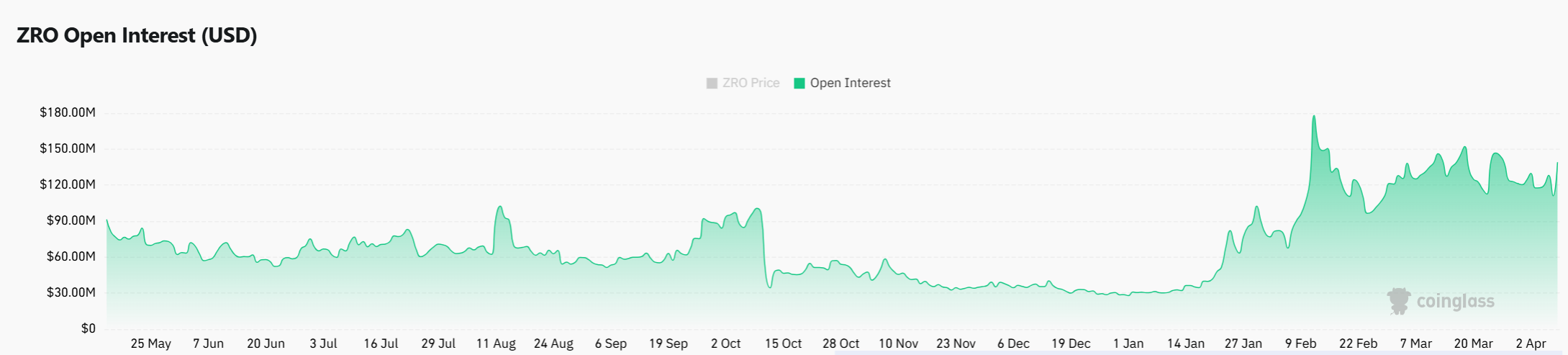Viewport: 1568px width, 355px height.
Task: Click the $0 y-axis label
Action: click(x=88, y=328)
